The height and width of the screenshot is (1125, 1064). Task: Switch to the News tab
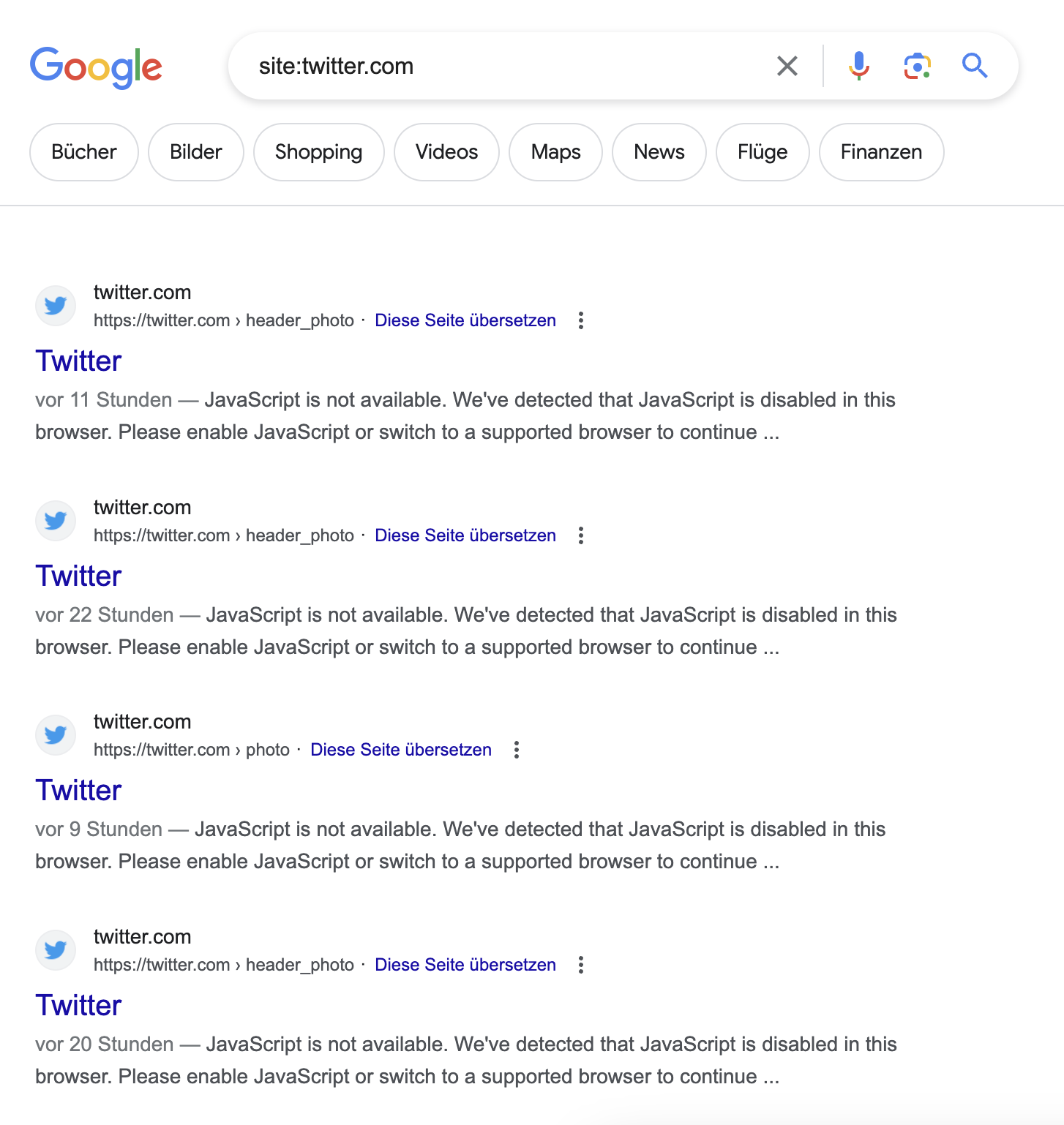659,152
